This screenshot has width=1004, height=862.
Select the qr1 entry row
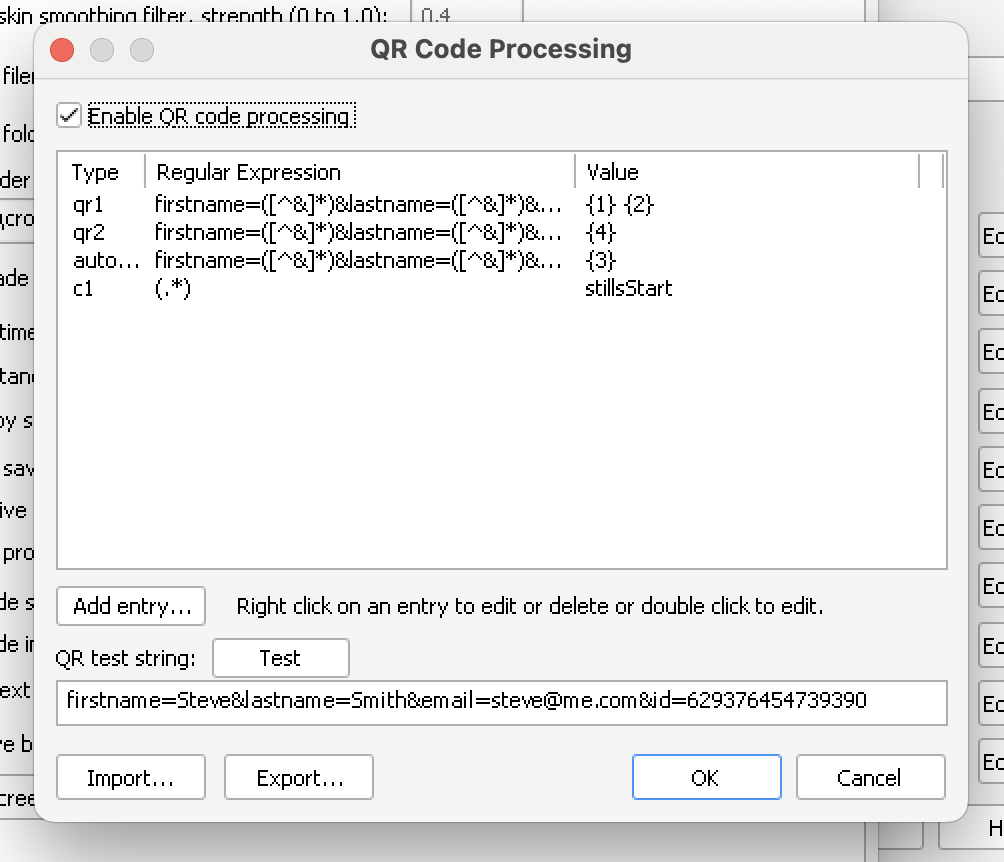(89, 205)
